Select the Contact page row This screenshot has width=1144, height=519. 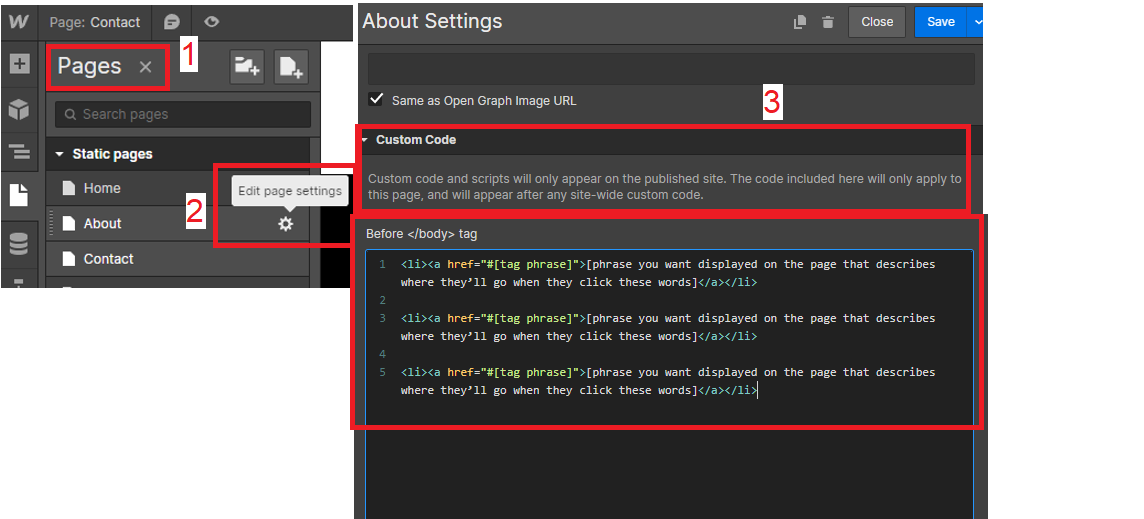point(178,259)
